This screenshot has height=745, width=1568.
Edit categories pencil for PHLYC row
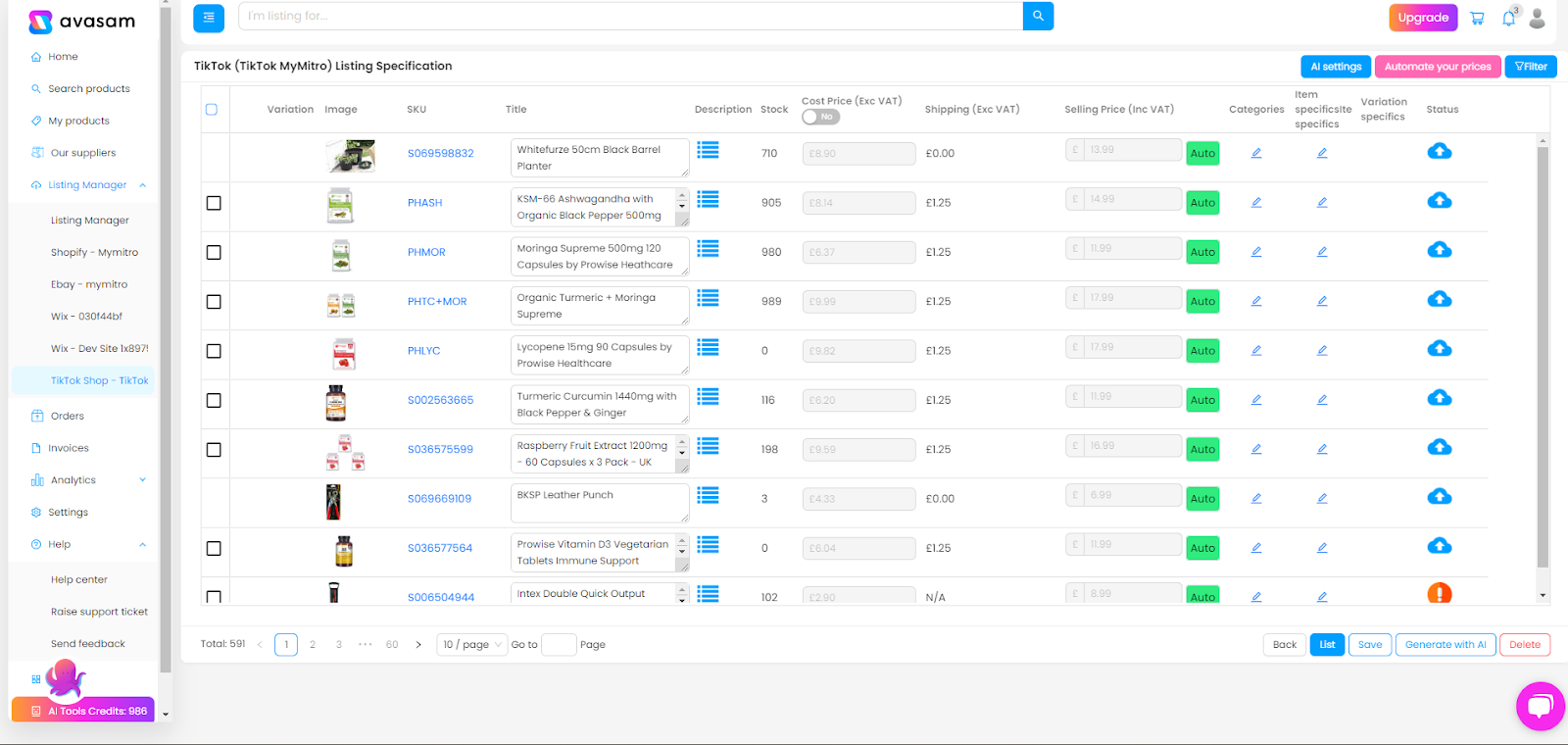coord(1256,350)
